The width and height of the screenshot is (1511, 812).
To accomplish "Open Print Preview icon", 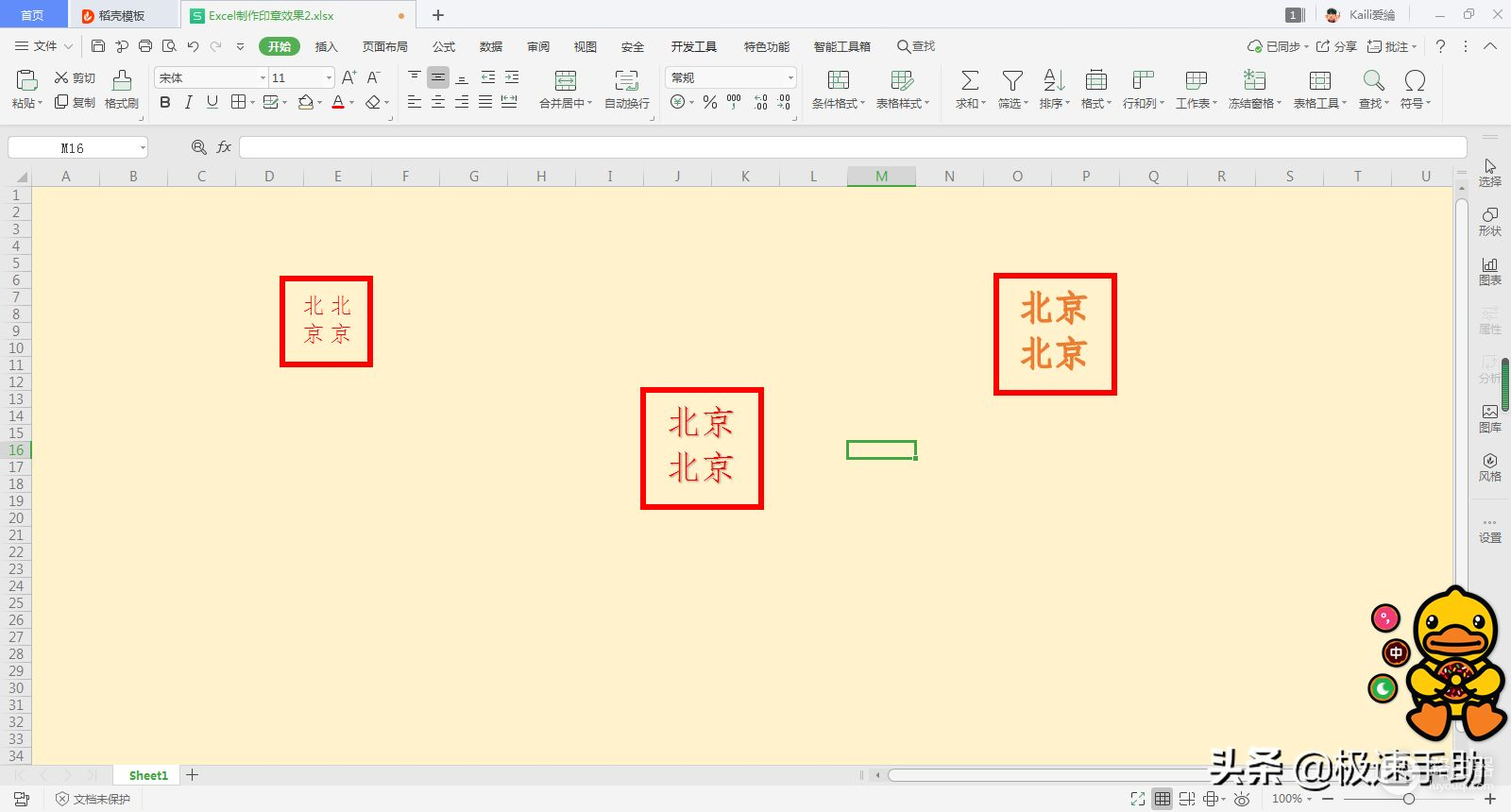I will tap(169, 46).
